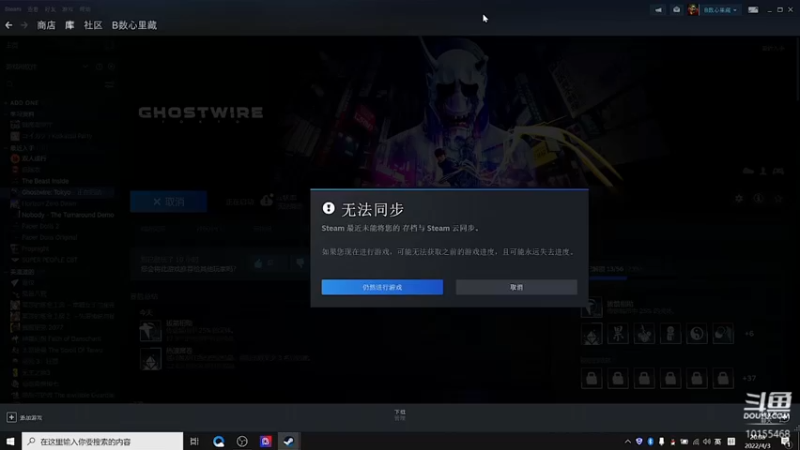Screen dimensions: 800x450
Task: Click the Steam icon on the taskbar
Action: pyautogui.click(x=289, y=441)
